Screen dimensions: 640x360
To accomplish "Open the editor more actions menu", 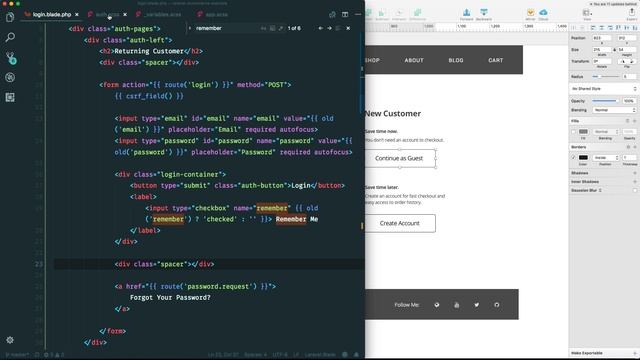I will pos(358,14).
